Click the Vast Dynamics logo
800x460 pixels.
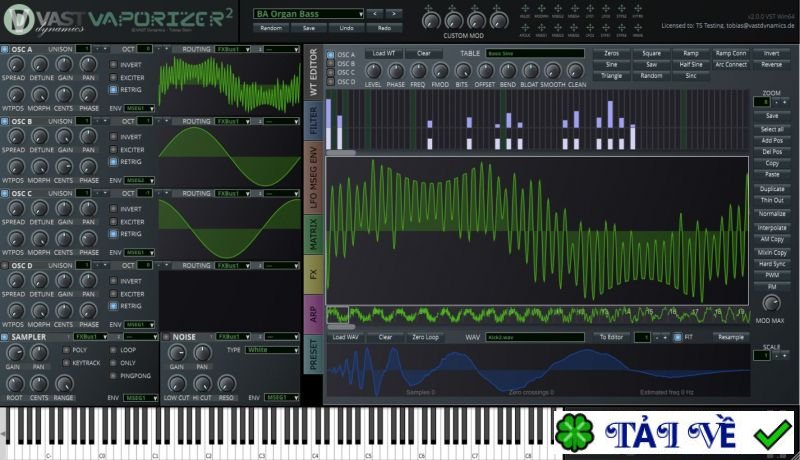pyautogui.click(x=19, y=20)
